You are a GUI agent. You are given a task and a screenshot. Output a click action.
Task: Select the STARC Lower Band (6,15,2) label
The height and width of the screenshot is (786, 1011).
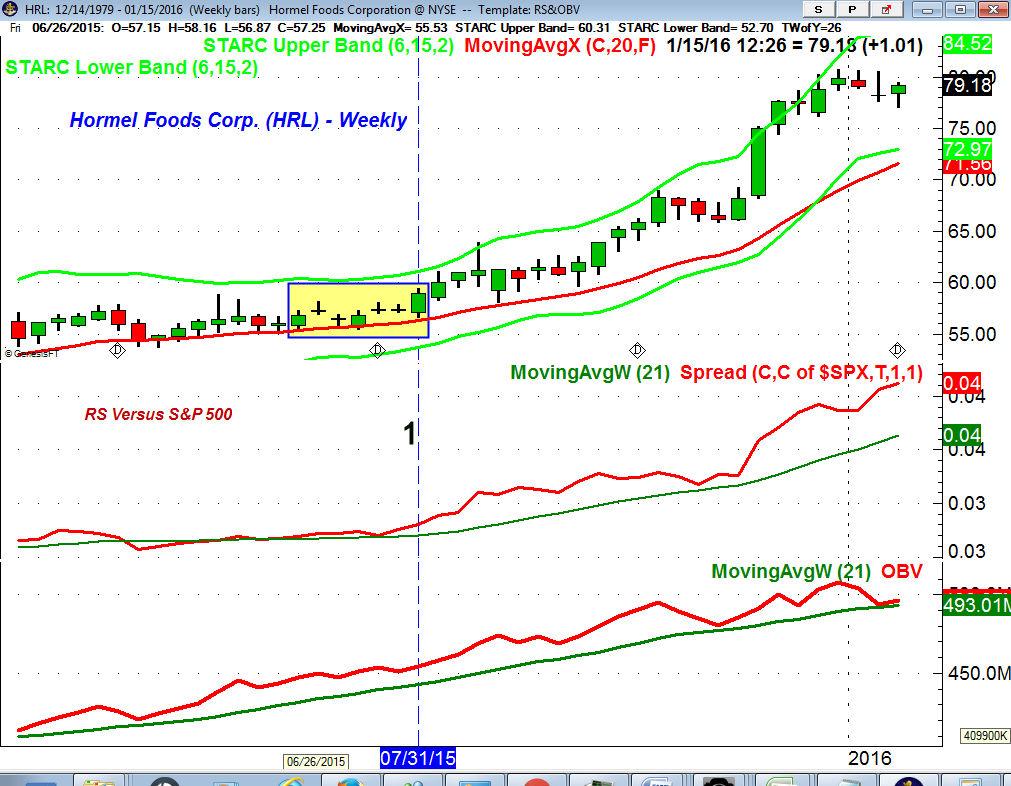point(132,68)
